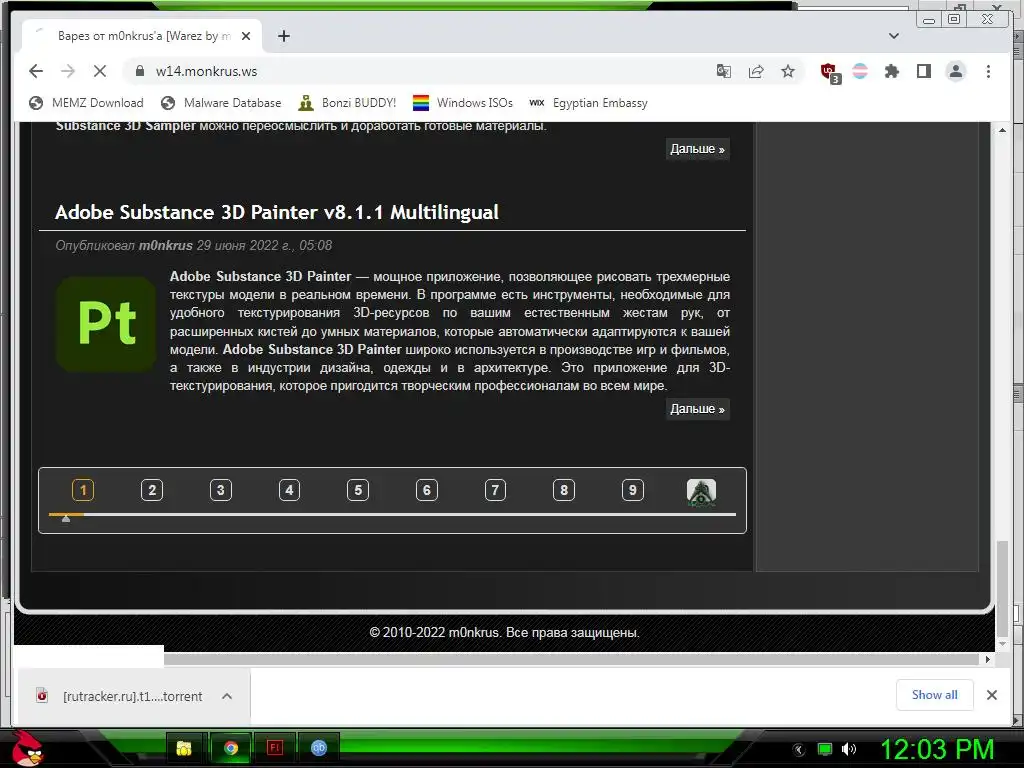
Task: Select the Варез от m0nkrus'a tab
Action: coord(142,36)
